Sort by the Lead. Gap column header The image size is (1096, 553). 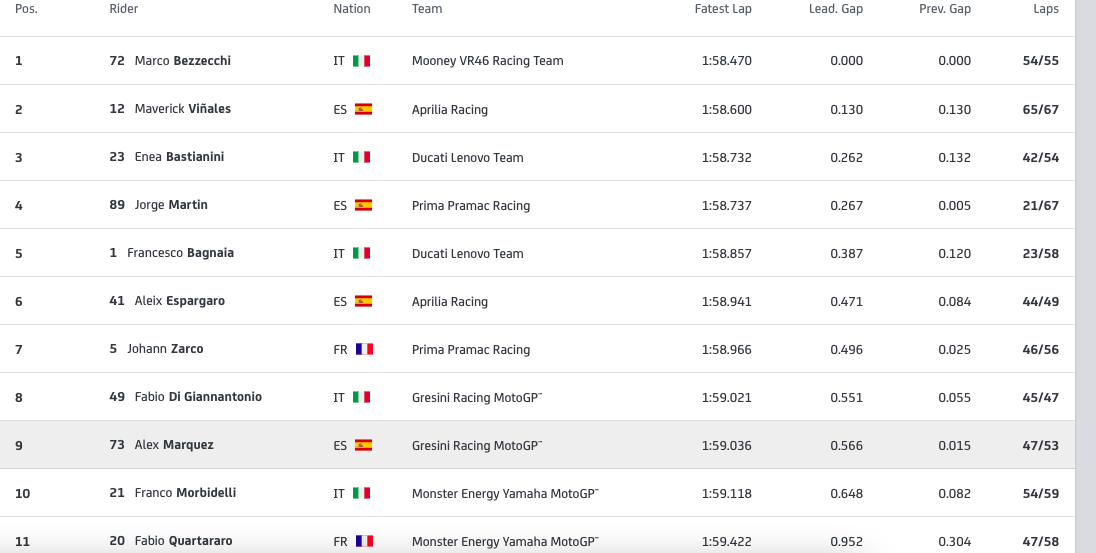(x=835, y=9)
